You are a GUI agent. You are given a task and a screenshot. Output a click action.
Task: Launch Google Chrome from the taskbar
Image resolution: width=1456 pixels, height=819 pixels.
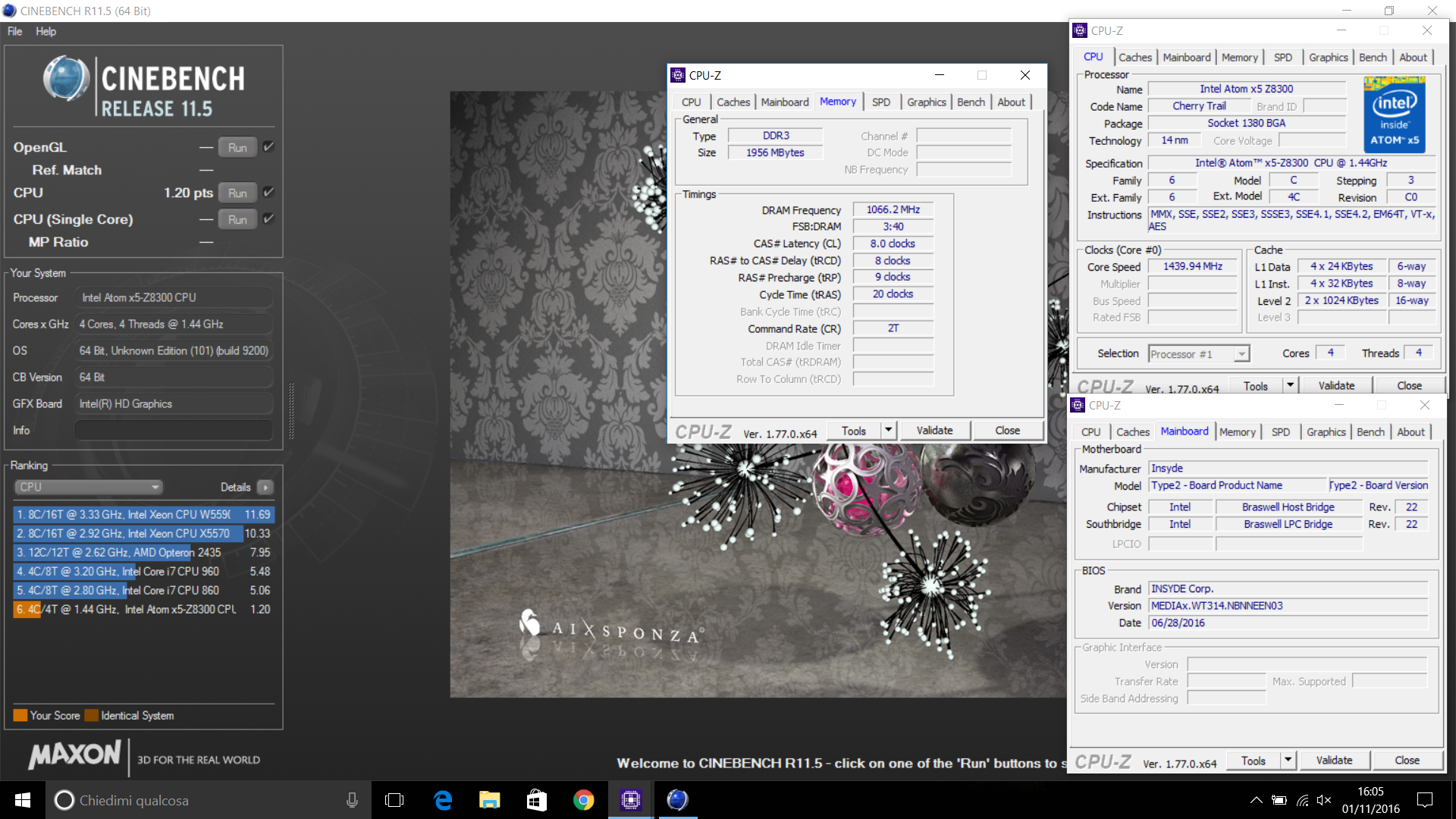click(x=584, y=800)
